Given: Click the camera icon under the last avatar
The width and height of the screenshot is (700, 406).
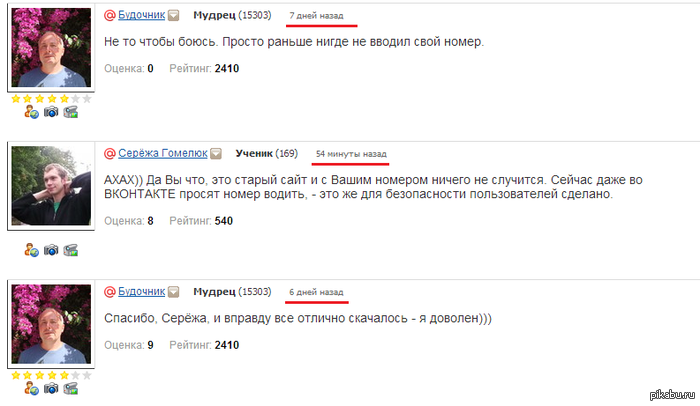Looking at the screenshot, I should (51, 389).
